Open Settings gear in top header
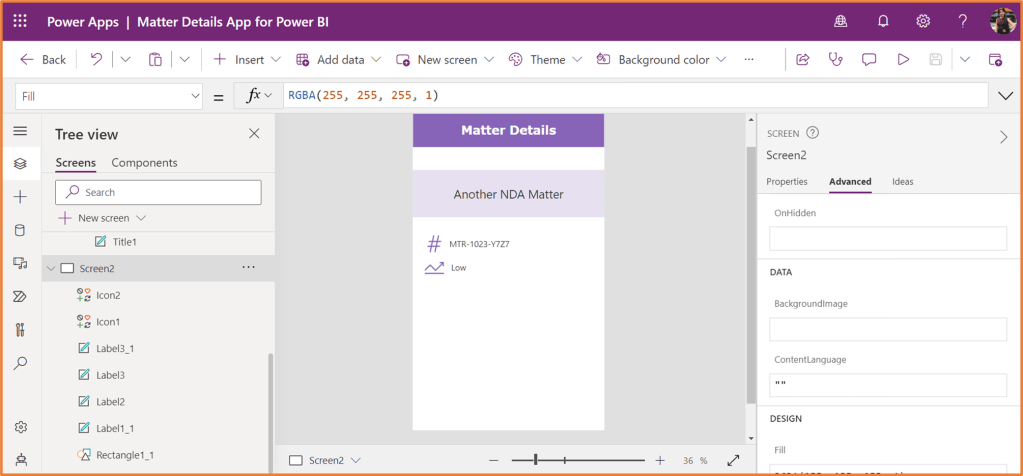The image size is (1023, 476). [924, 21]
